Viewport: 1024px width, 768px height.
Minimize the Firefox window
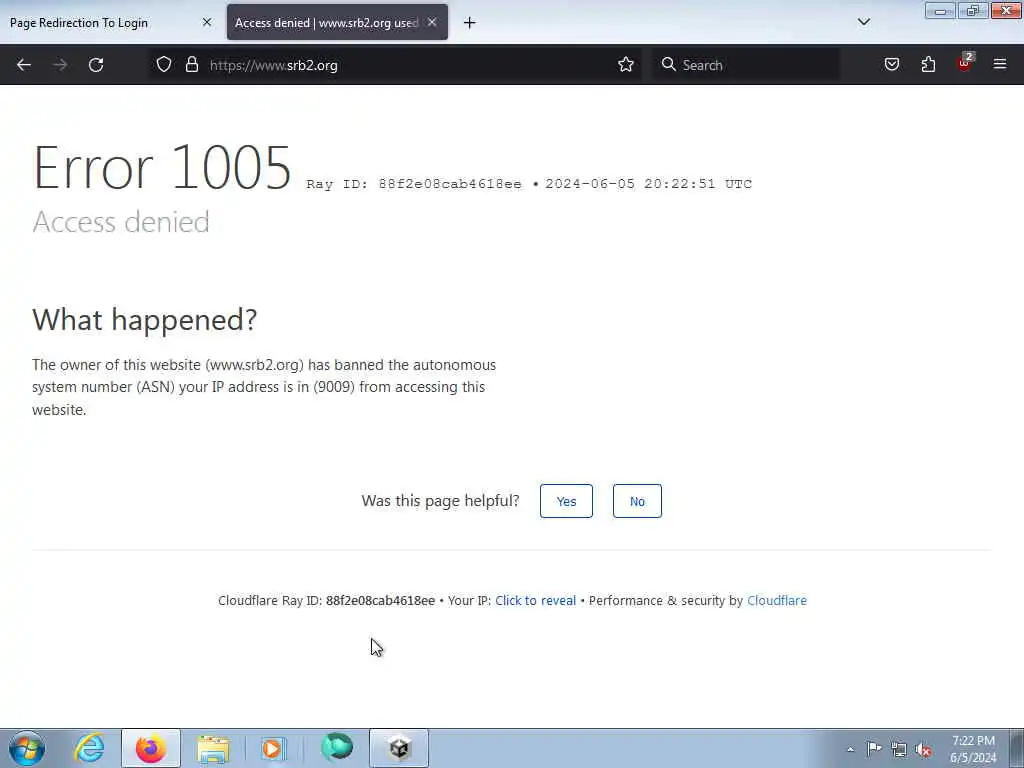[x=940, y=11]
